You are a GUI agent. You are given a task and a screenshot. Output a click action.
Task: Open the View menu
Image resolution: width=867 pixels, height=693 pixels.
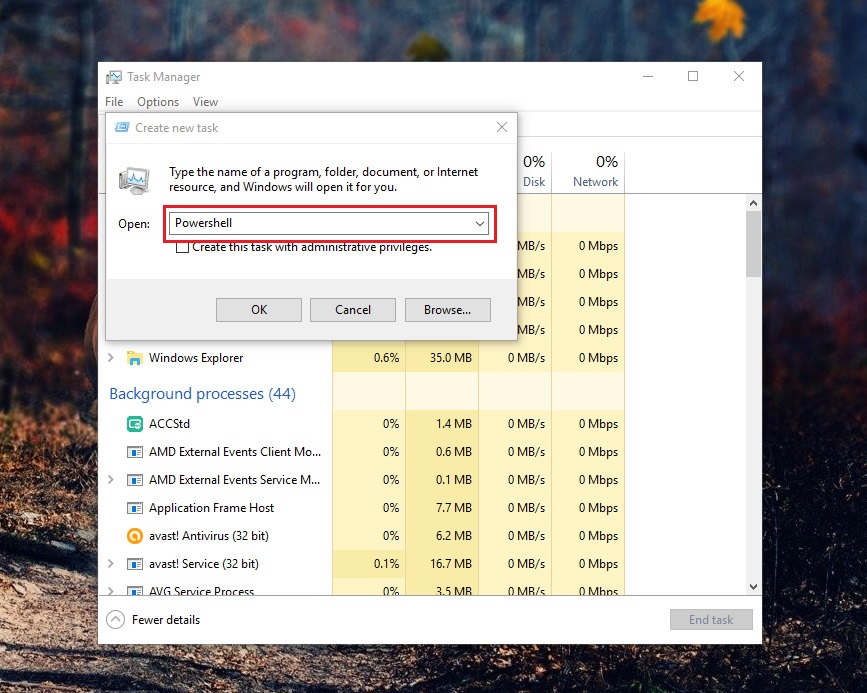205,102
